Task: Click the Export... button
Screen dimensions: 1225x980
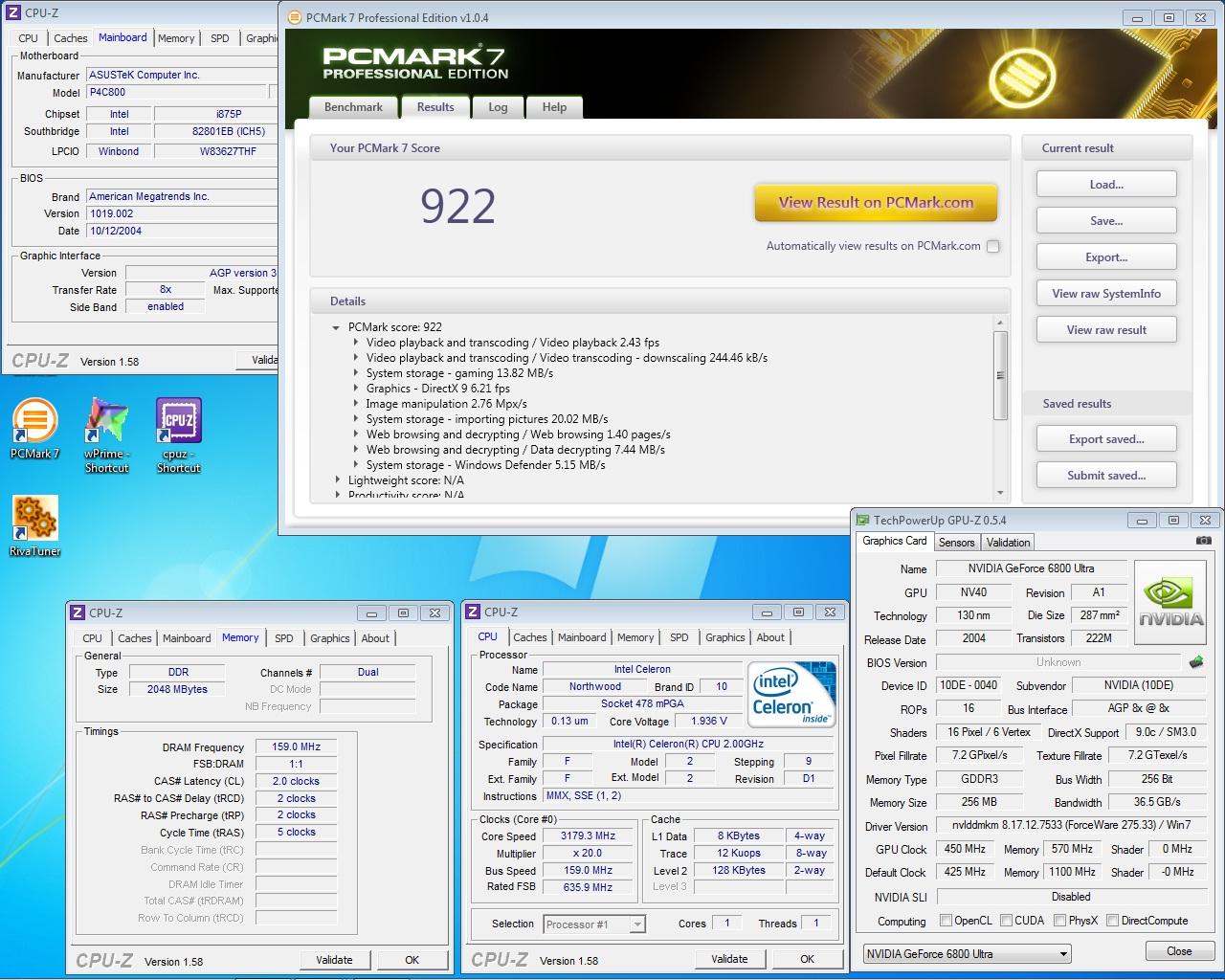Action: tap(1106, 257)
